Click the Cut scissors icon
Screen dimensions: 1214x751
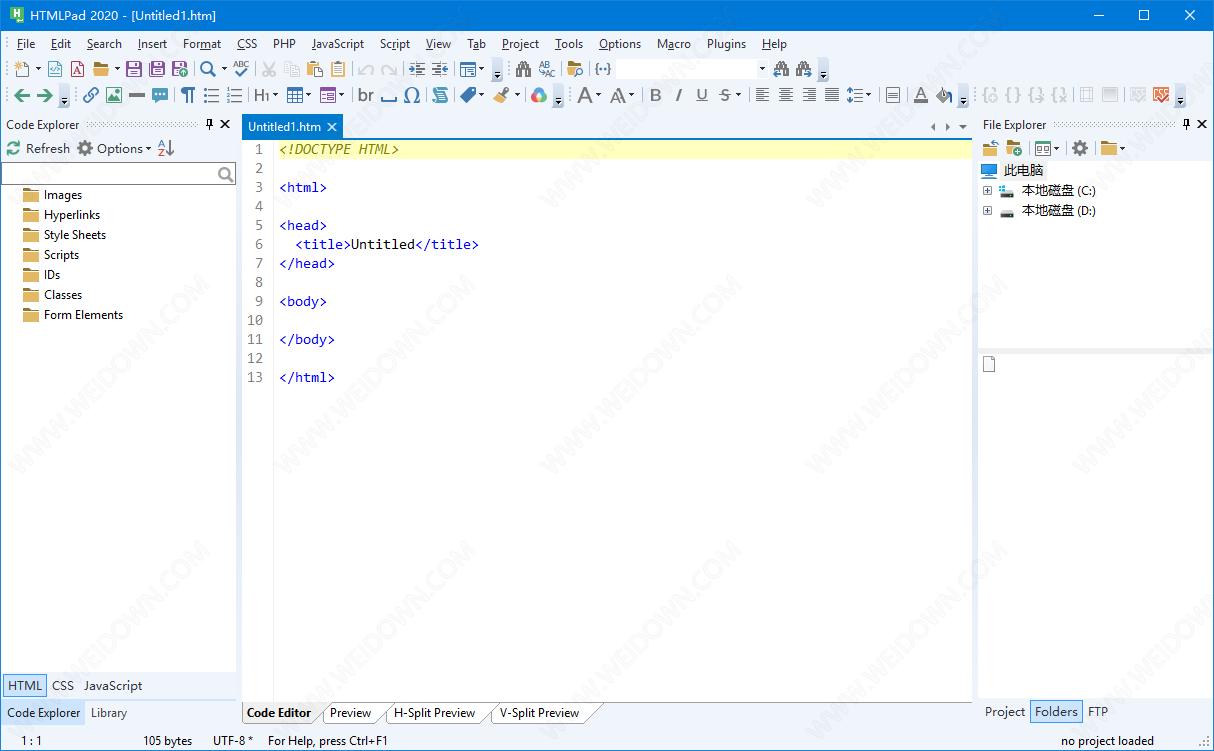pyautogui.click(x=269, y=69)
